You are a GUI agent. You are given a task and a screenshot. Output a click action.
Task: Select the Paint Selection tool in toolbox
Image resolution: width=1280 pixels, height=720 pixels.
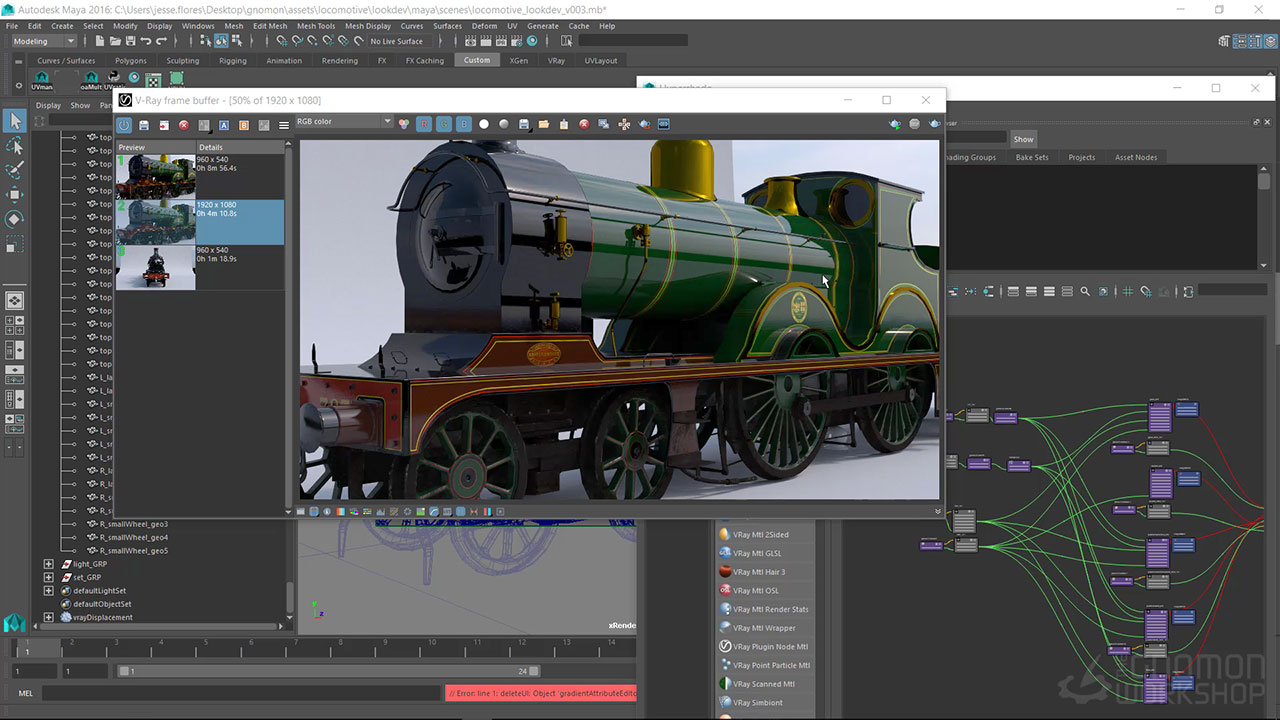click(15, 170)
